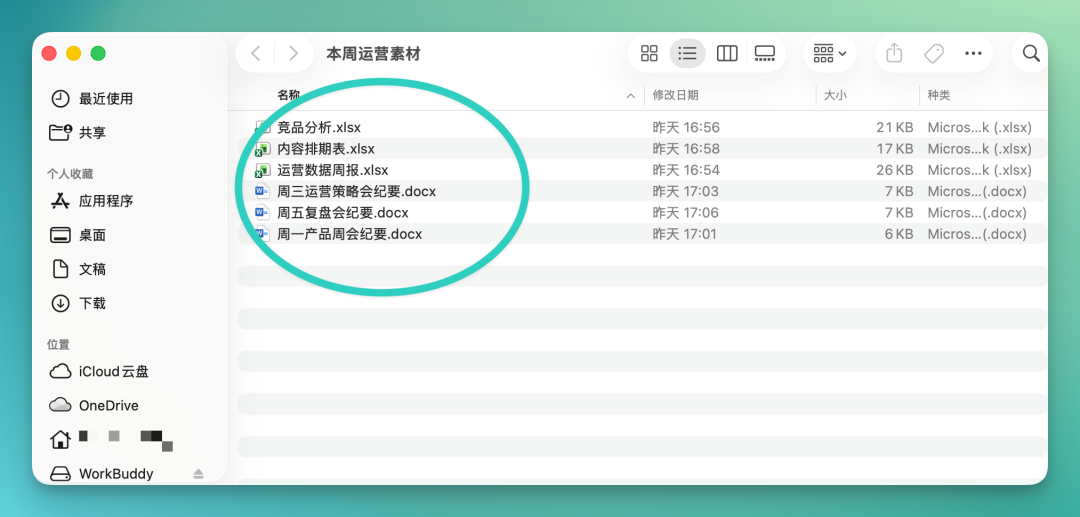Click the 昨天 17:06 date cell
Image resolution: width=1080 pixels, height=517 pixels.
(x=686, y=213)
